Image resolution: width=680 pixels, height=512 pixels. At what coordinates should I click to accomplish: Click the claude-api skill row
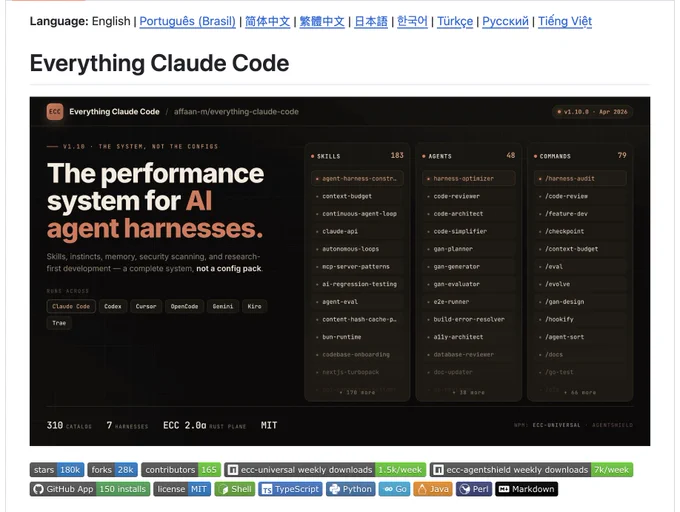coord(357,232)
